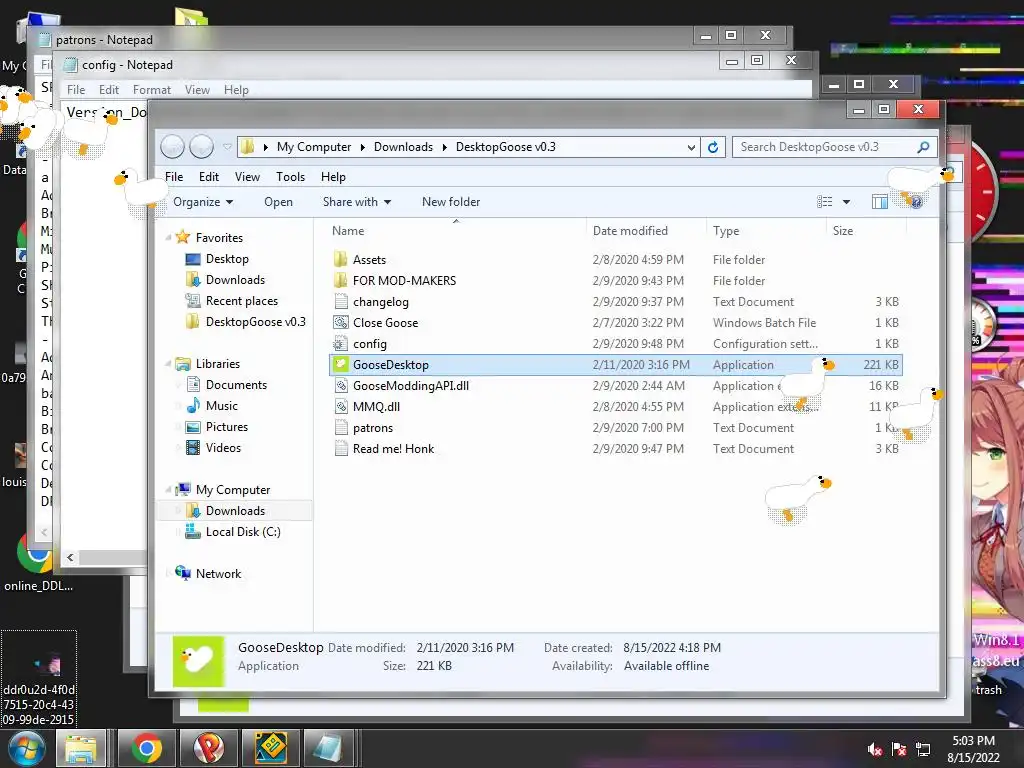Click the Action Center flag tray icon
Viewport: 1024px width, 768px height.
point(899,750)
